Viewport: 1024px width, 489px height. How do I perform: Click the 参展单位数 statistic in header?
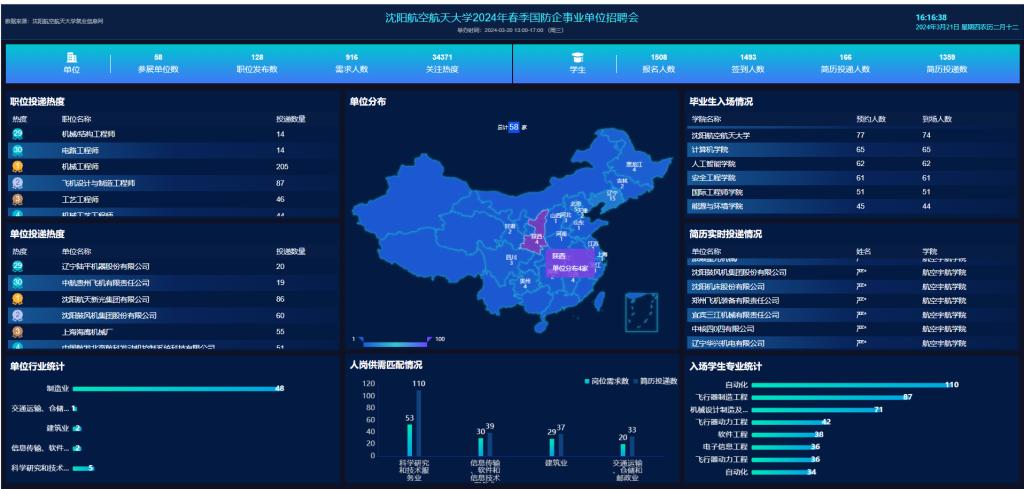point(158,69)
